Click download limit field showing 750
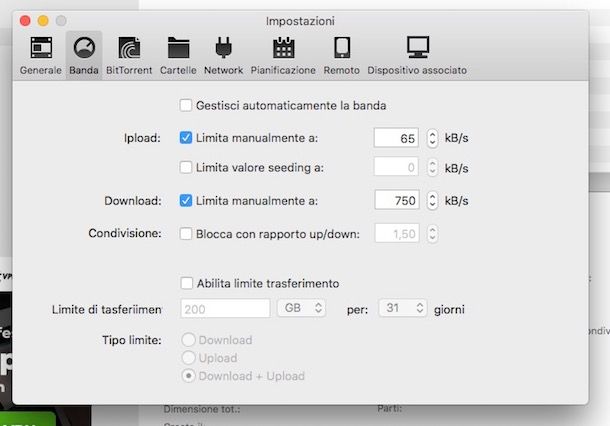Screen dimensions: 610x426 click(397, 200)
